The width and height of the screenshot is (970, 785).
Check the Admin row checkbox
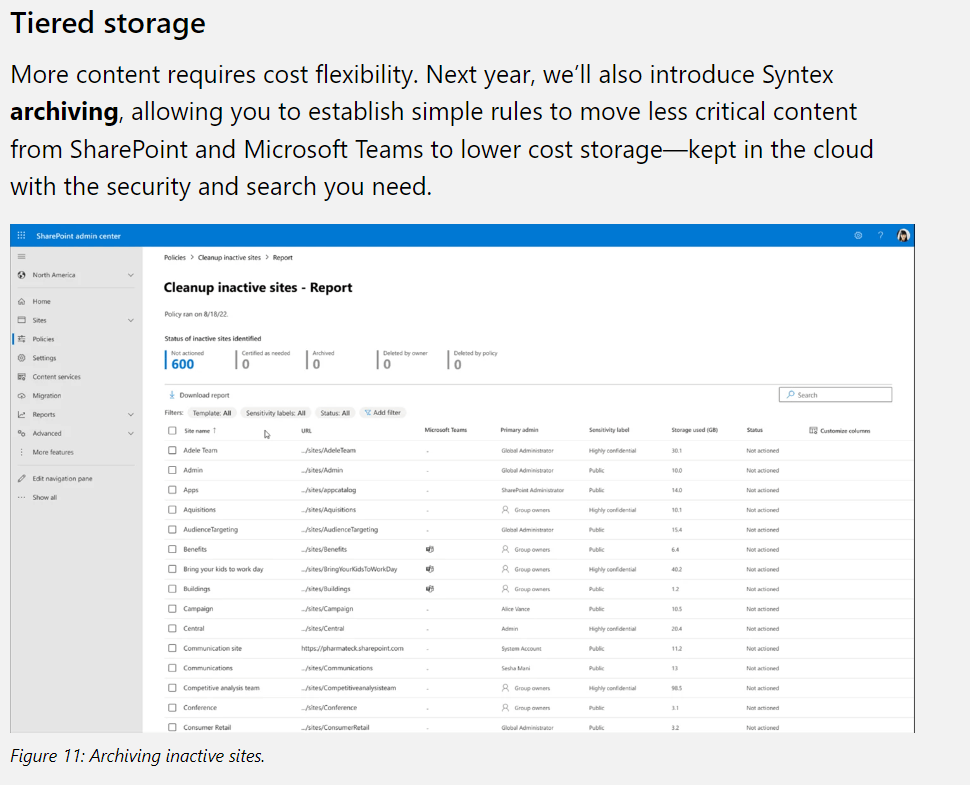click(172, 470)
